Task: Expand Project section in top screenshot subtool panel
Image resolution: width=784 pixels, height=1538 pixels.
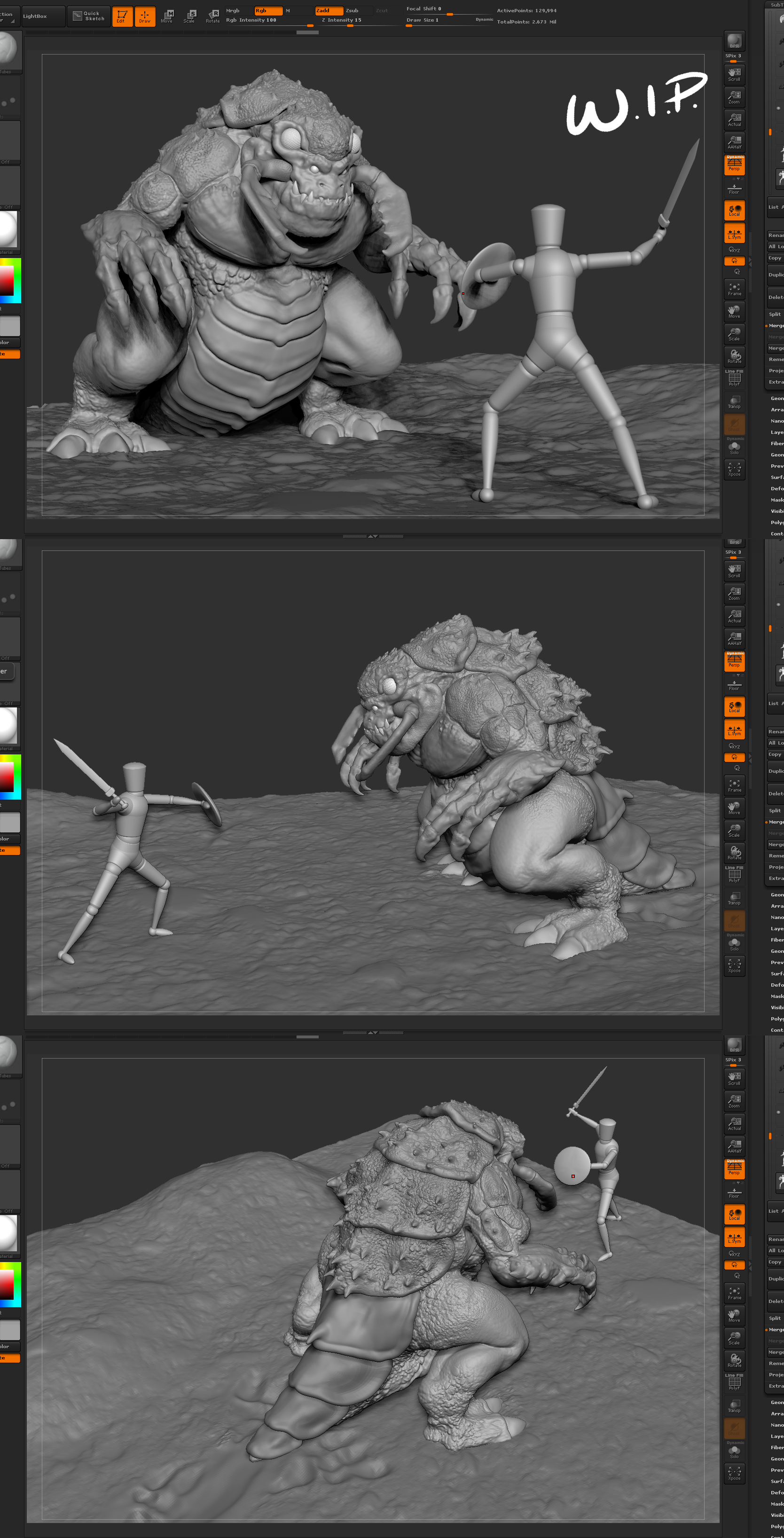Action: click(x=776, y=371)
